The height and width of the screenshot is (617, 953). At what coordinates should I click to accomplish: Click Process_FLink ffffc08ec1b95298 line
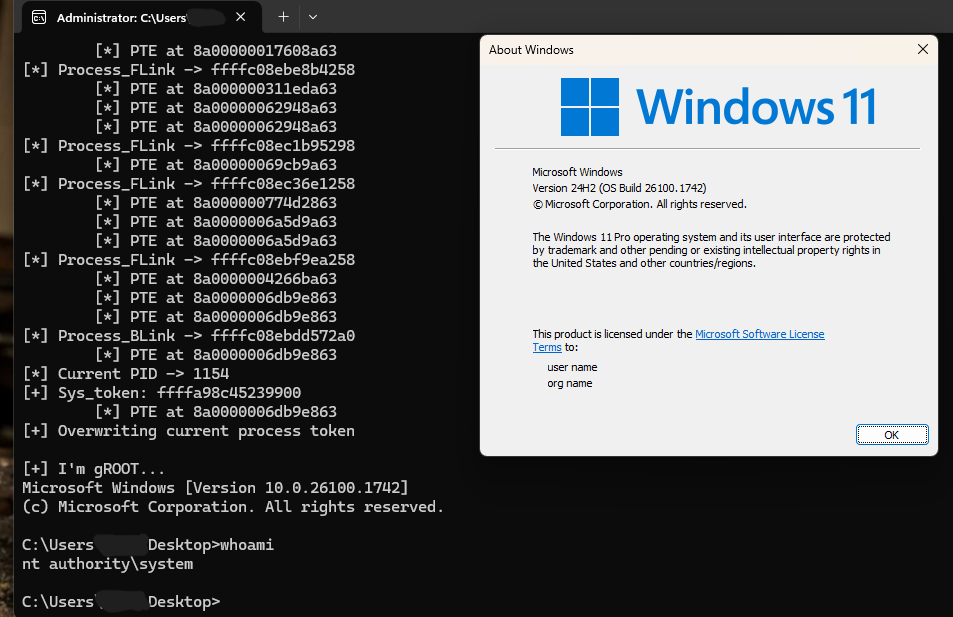188,145
